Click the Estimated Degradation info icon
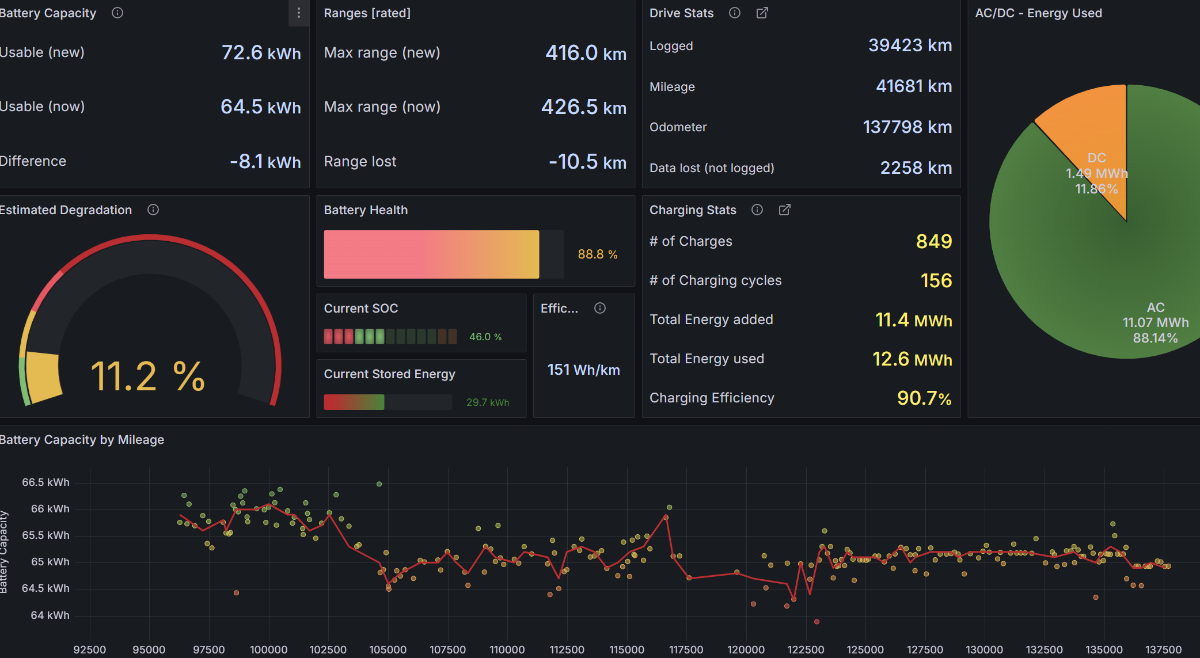 (153, 210)
